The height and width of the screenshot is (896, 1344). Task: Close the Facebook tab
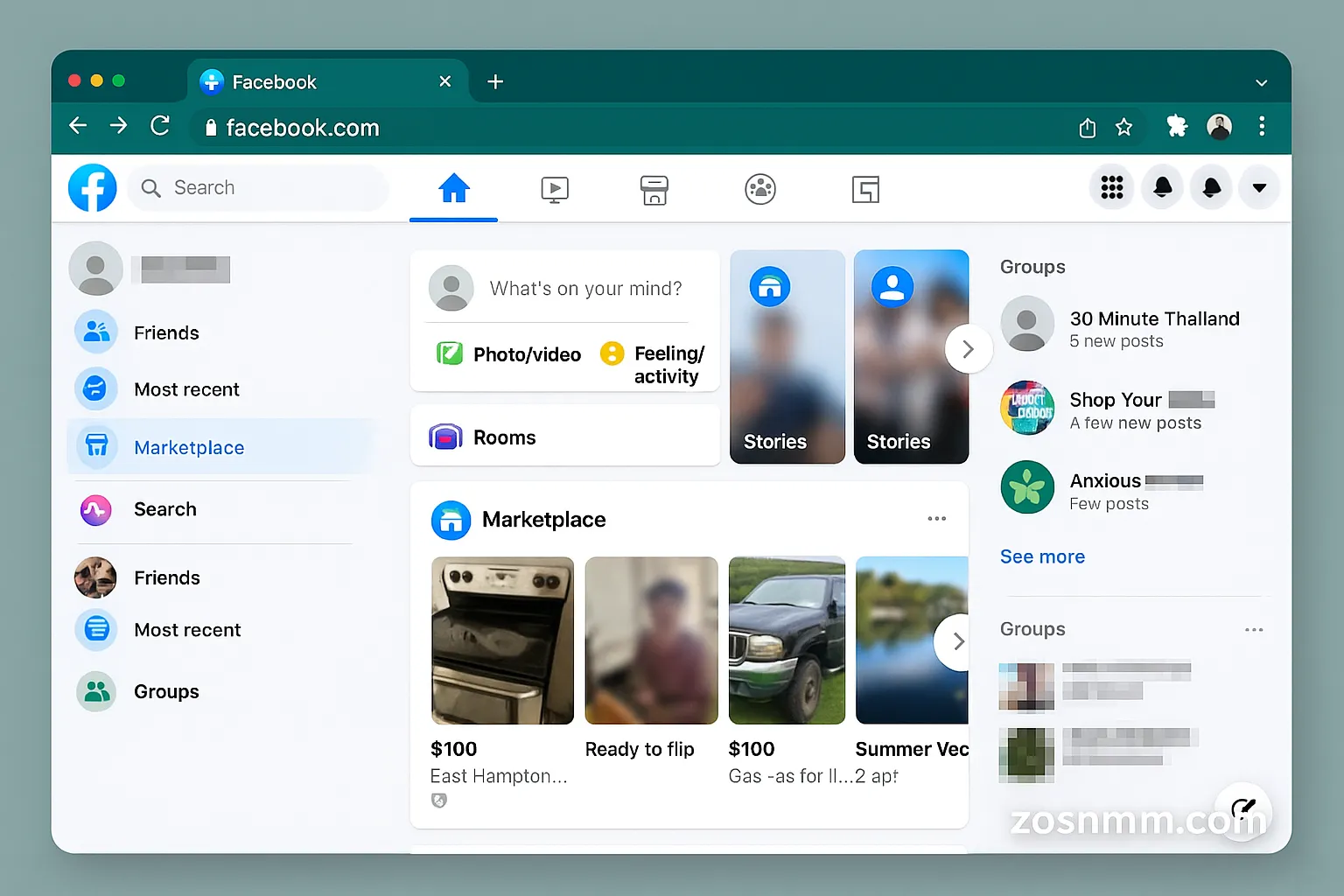click(444, 81)
